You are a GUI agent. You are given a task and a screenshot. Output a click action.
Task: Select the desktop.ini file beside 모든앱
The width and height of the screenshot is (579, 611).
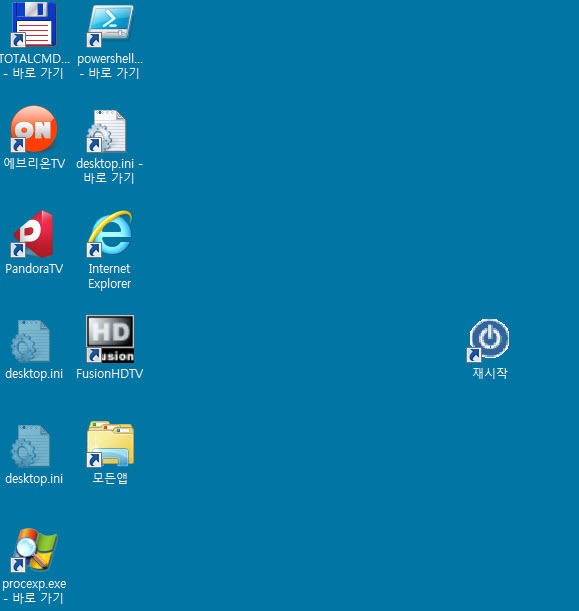pos(30,446)
